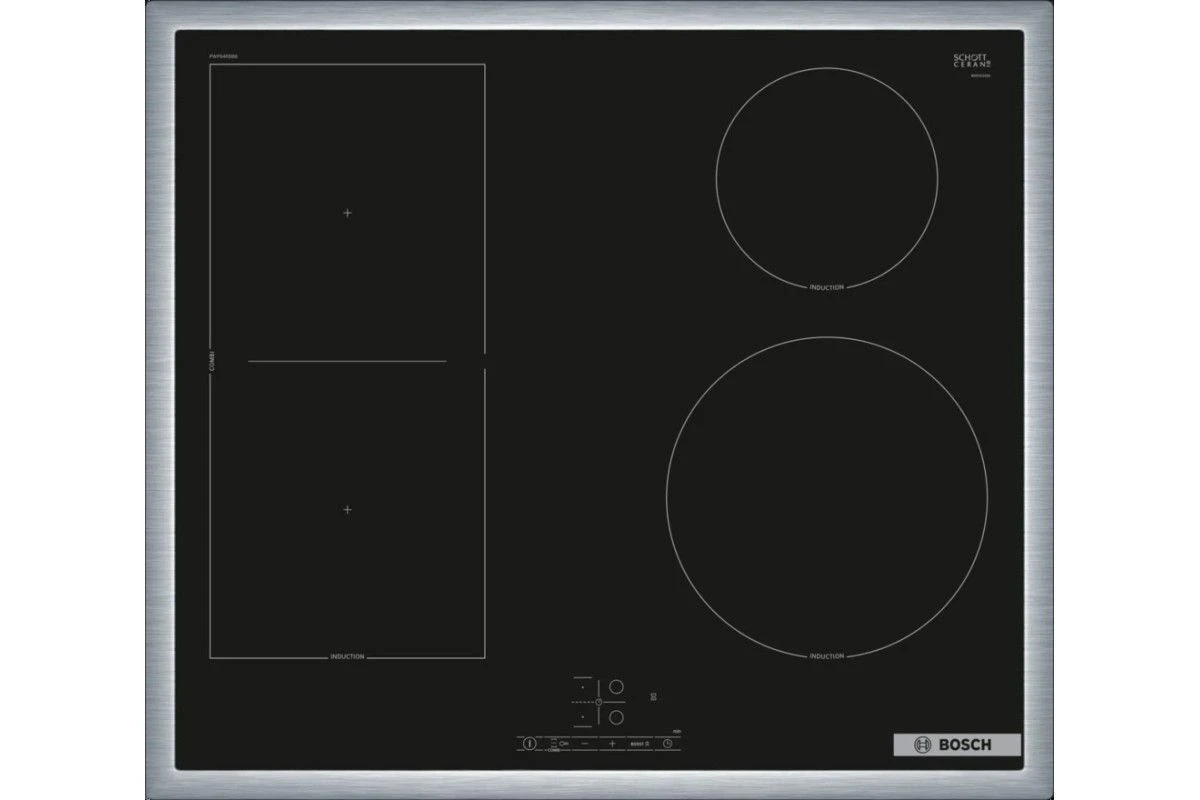Screen dimensions: 1200x800
Task: Activate the boost function key
Action: click(x=640, y=744)
